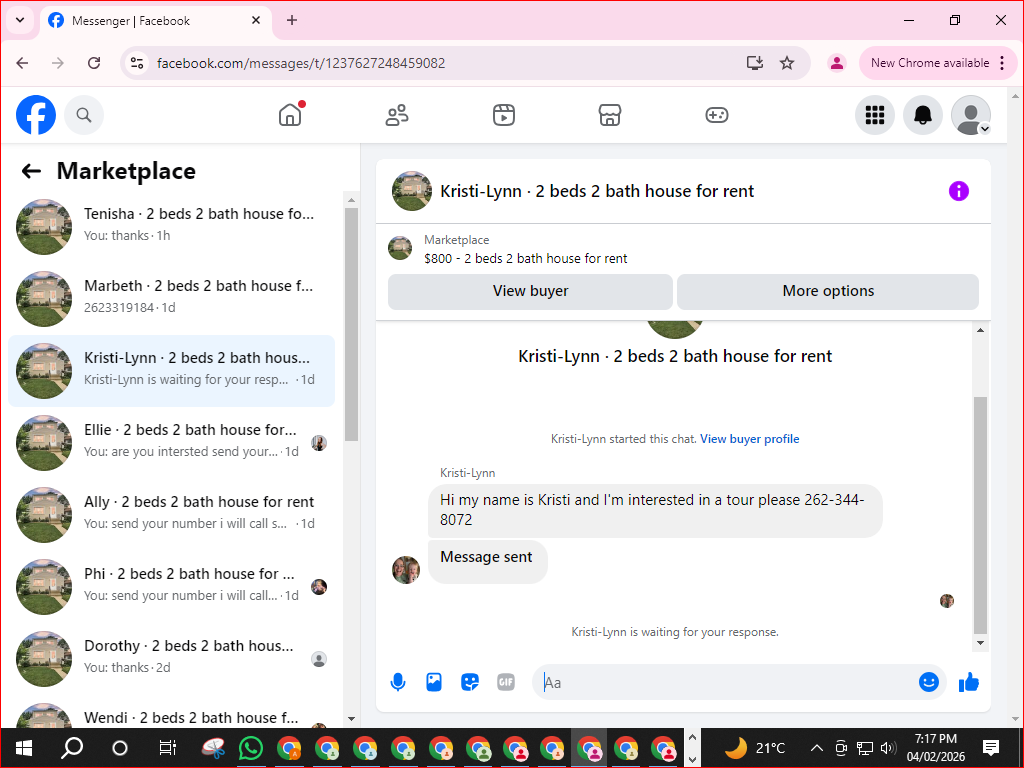Open the Friends icon in top navigation
The height and width of the screenshot is (768, 1024).
pos(397,115)
